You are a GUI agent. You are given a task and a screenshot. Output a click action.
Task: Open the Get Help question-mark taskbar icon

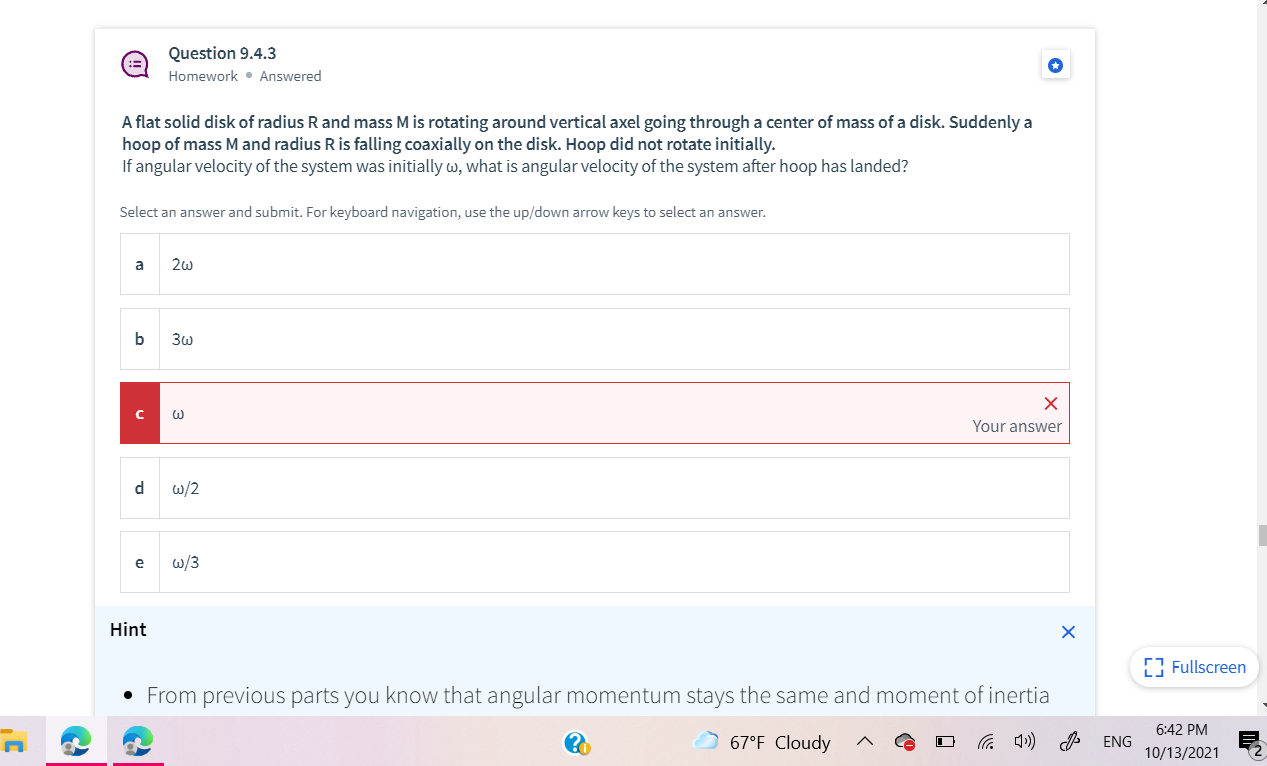[x=577, y=742]
